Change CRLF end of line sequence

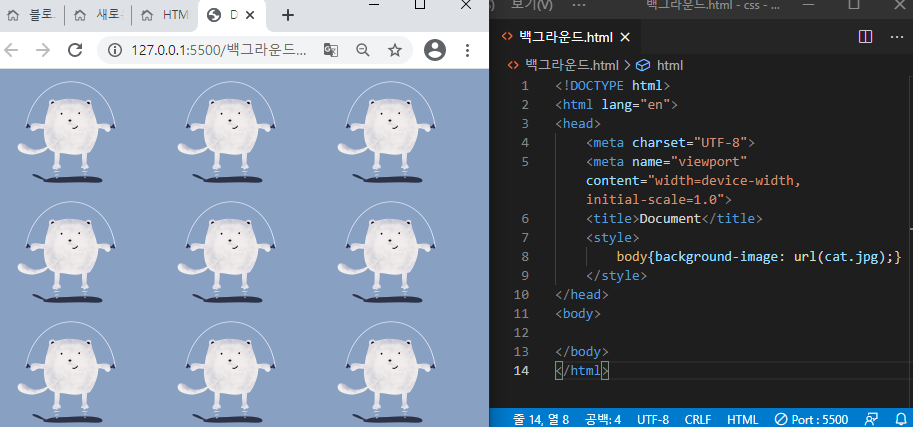tap(698, 419)
